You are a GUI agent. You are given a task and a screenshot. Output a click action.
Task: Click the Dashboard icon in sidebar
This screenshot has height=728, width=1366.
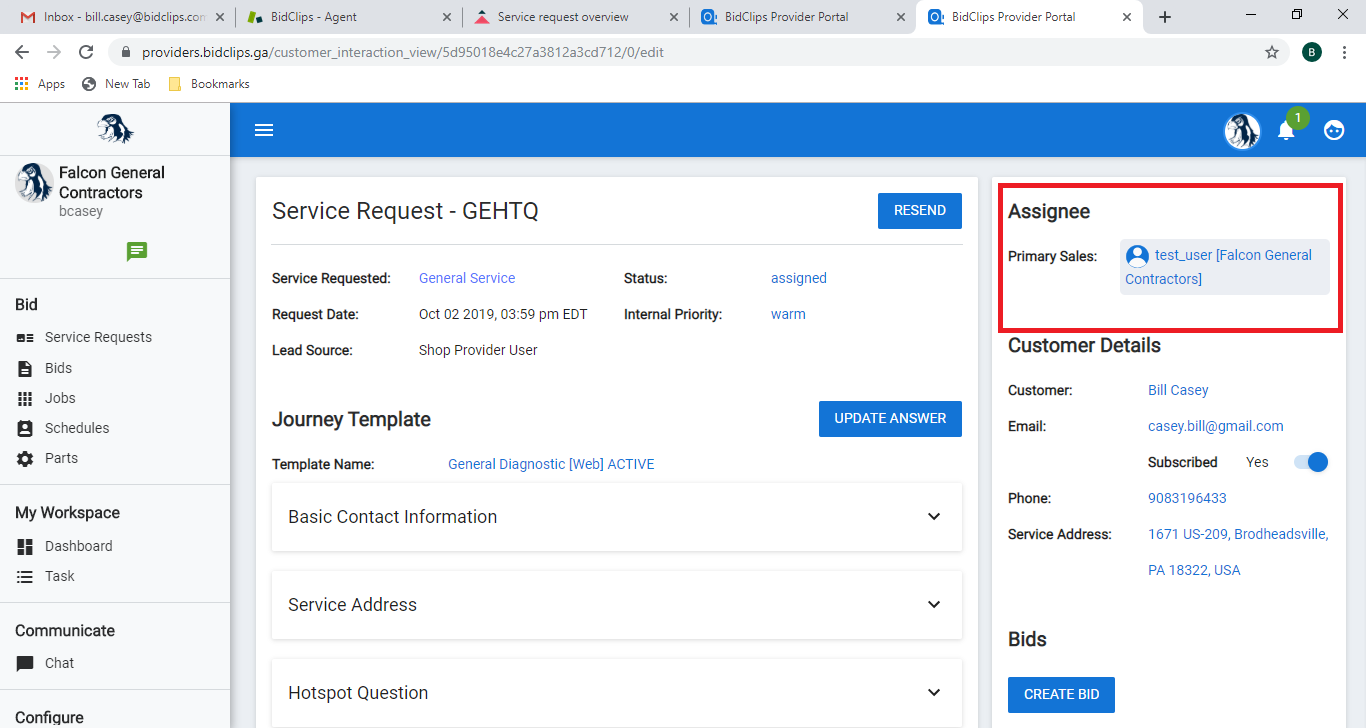tap(25, 546)
